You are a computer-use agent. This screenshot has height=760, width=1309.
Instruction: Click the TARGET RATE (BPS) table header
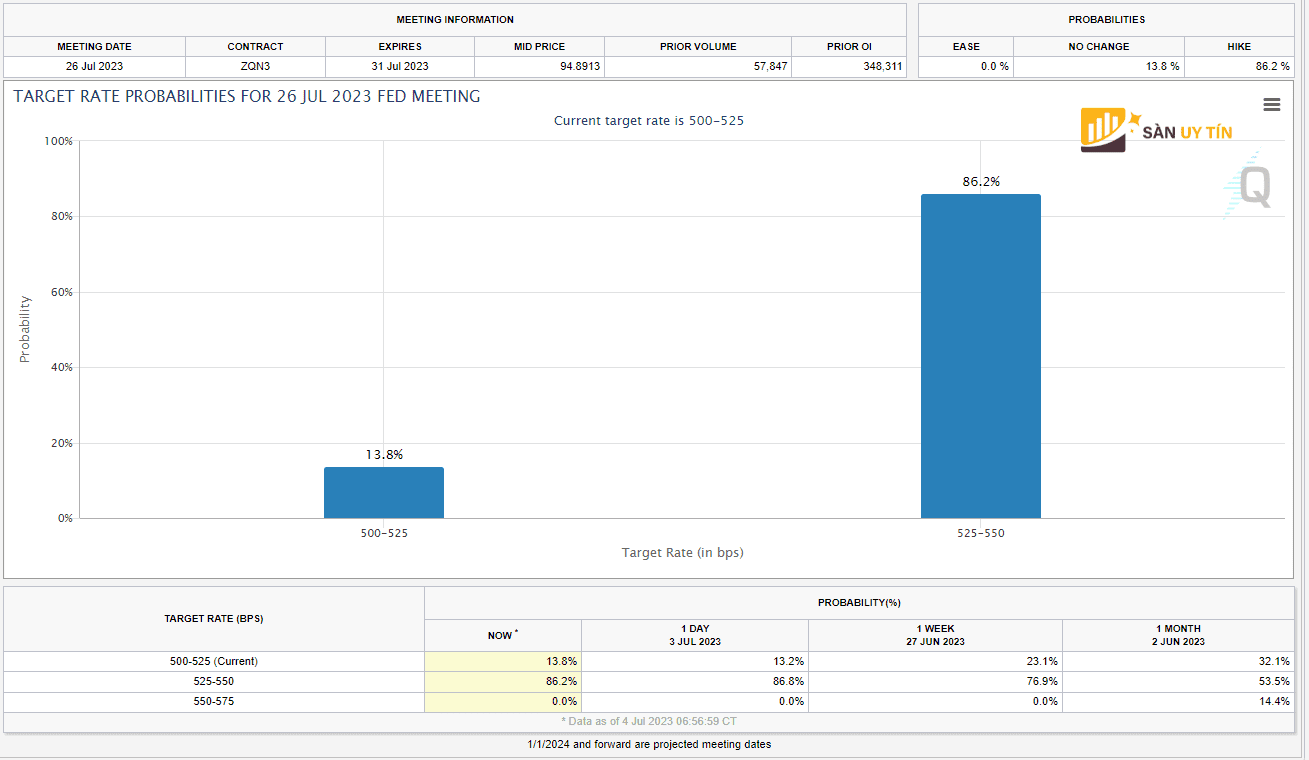pos(214,619)
